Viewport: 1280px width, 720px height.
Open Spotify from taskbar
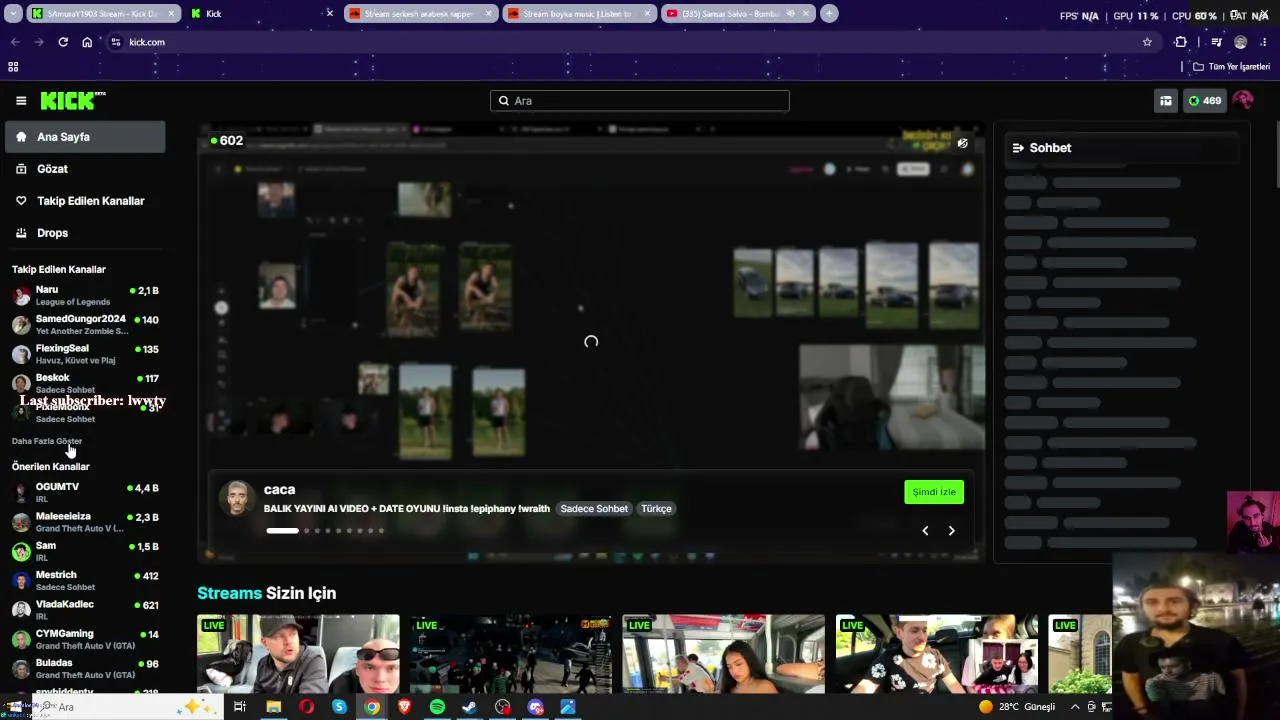click(437, 707)
